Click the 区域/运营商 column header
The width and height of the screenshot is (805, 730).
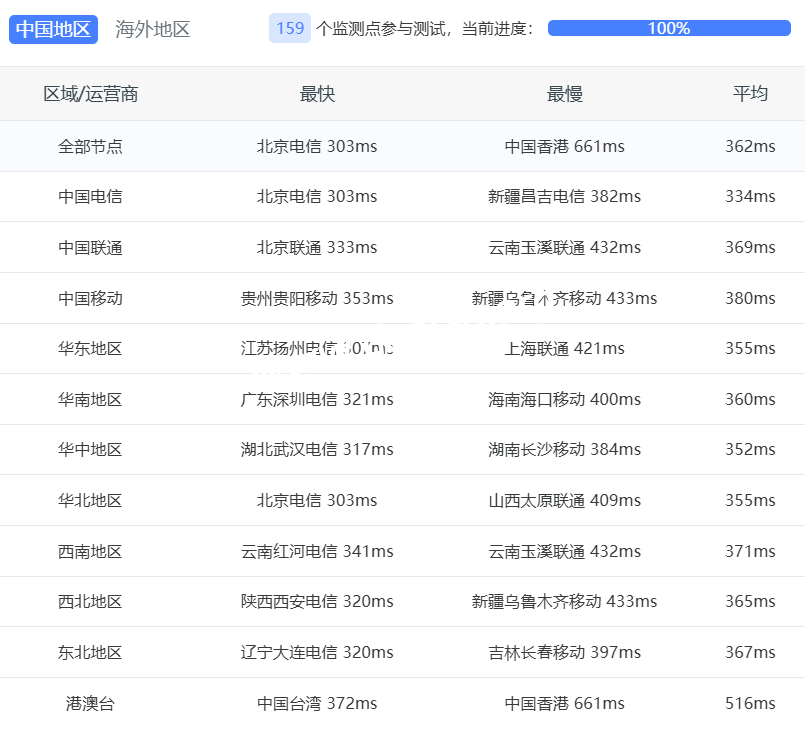[x=90, y=94]
